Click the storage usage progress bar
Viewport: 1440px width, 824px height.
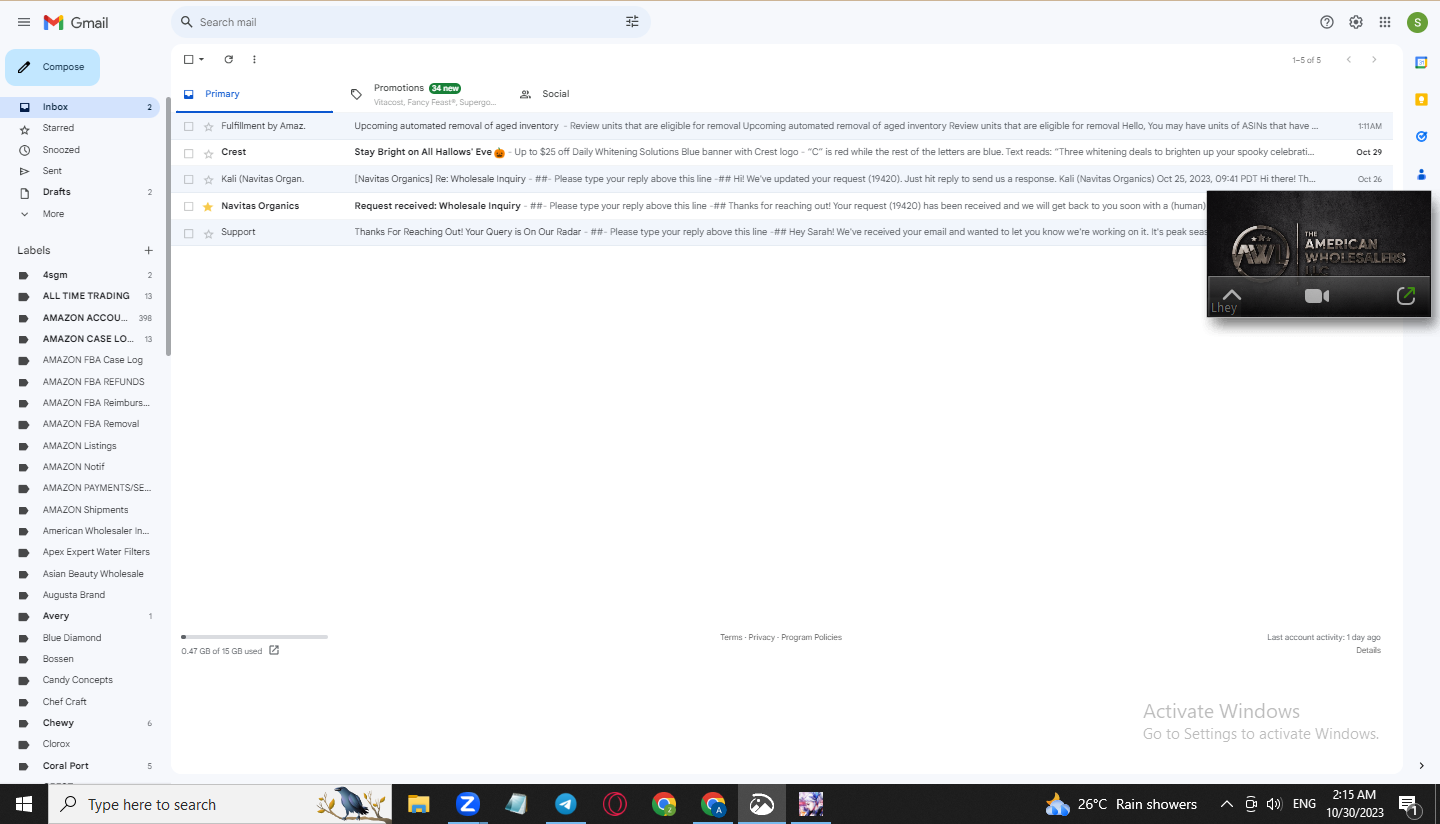[x=254, y=637]
